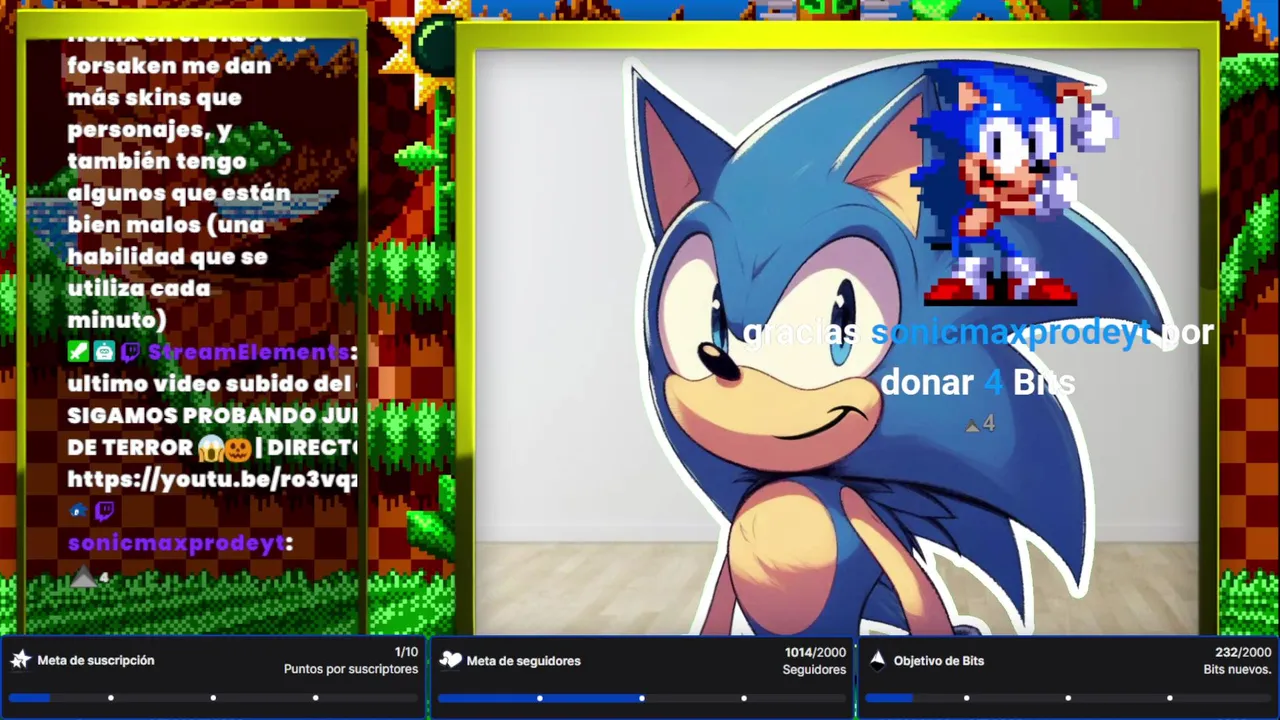Click sonicmaxprodeyt's name in the donation alert

pos(1011,332)
